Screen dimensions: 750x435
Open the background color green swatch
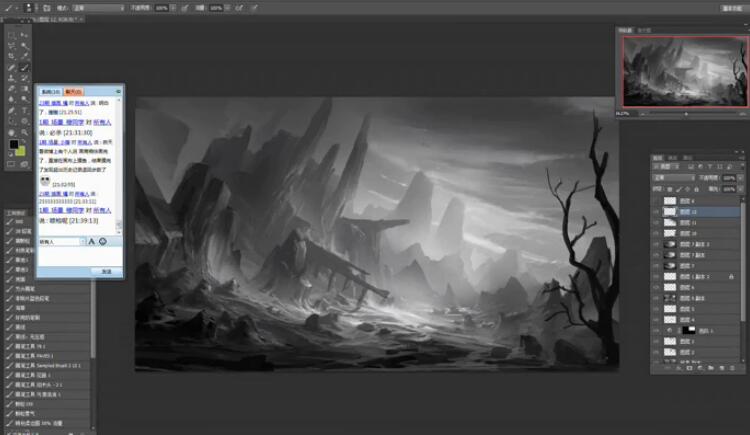(20, 151)
